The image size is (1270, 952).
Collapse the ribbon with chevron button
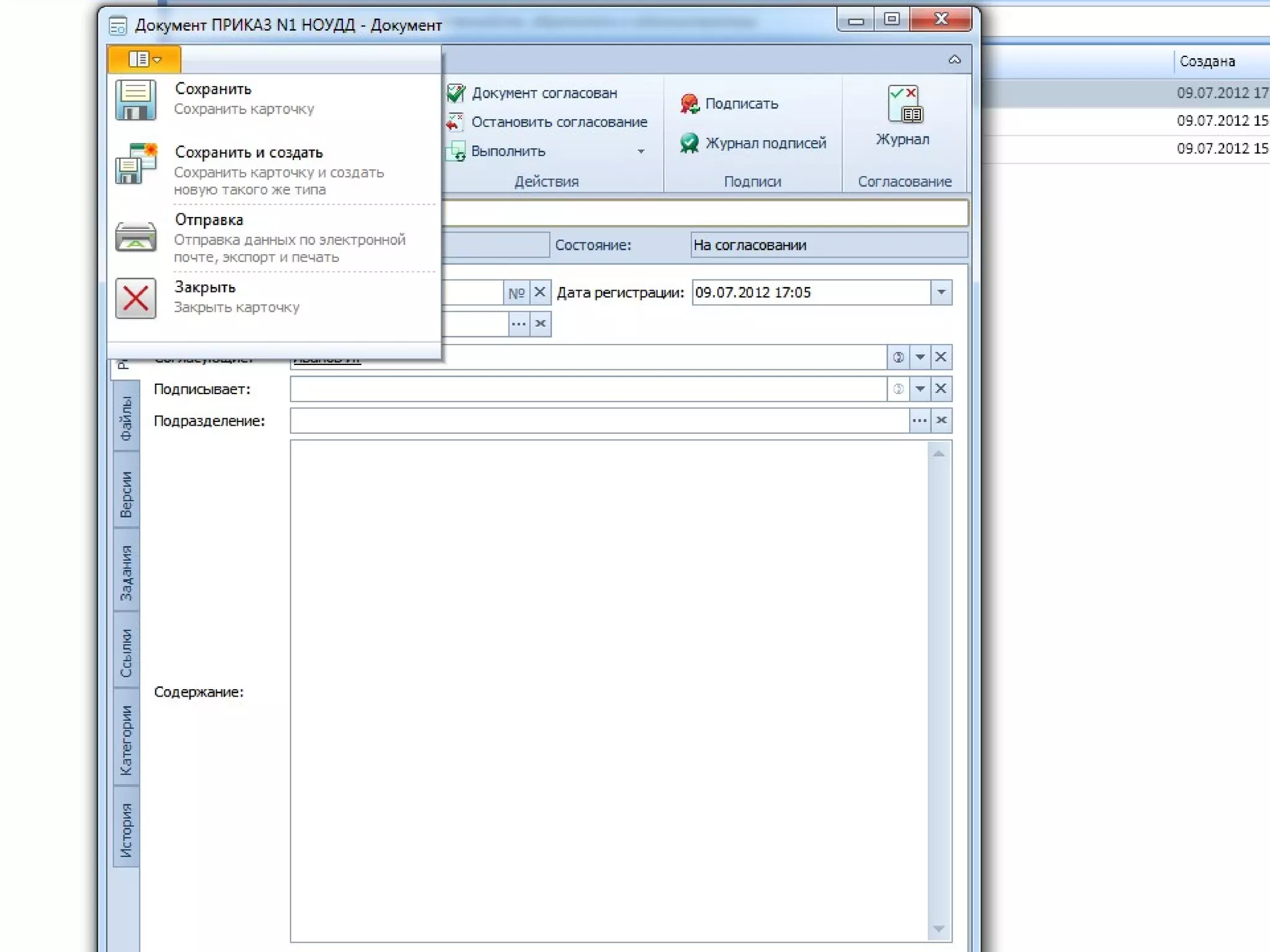click(x=954, y=60)
